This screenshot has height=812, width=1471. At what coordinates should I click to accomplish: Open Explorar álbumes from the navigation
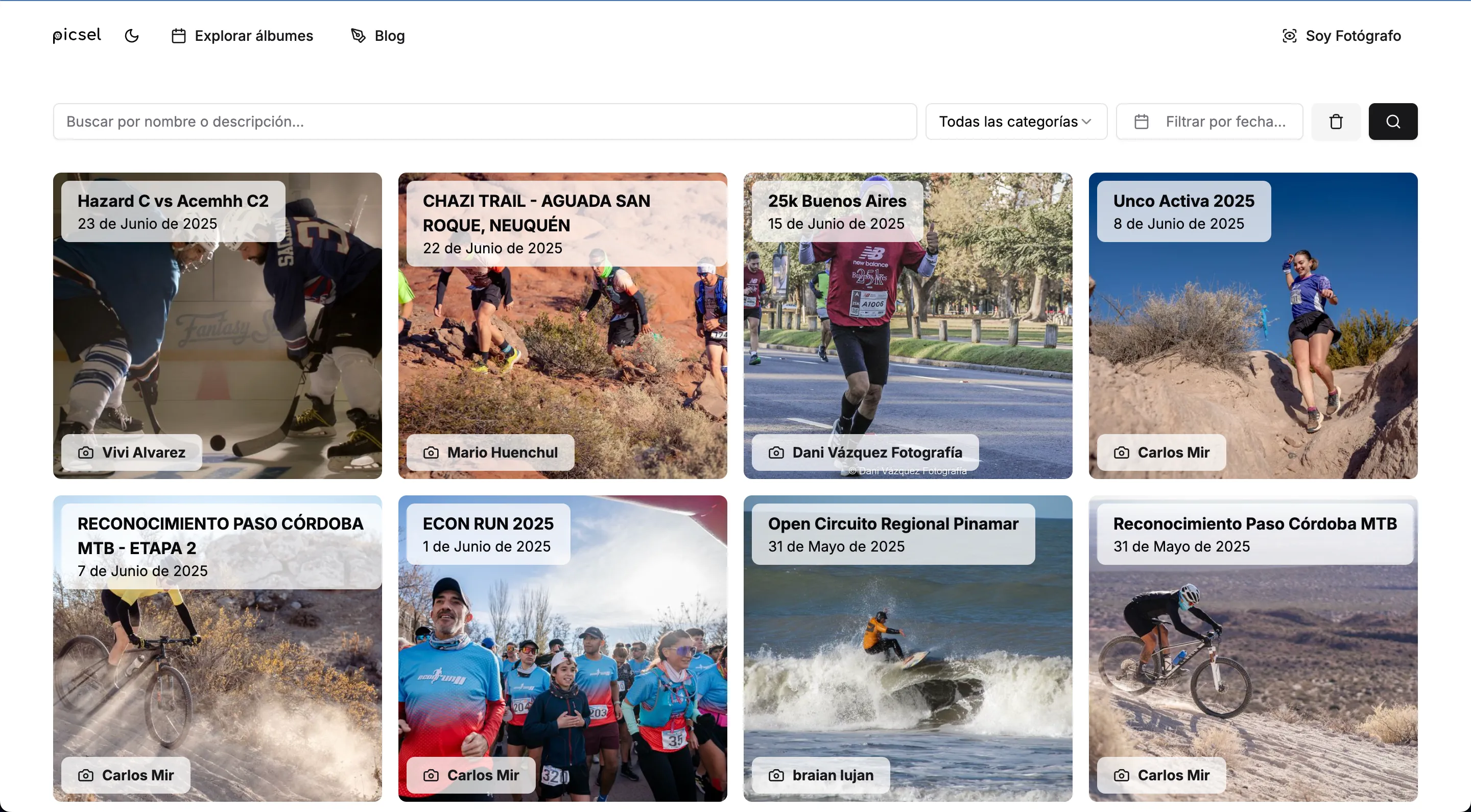254,35
